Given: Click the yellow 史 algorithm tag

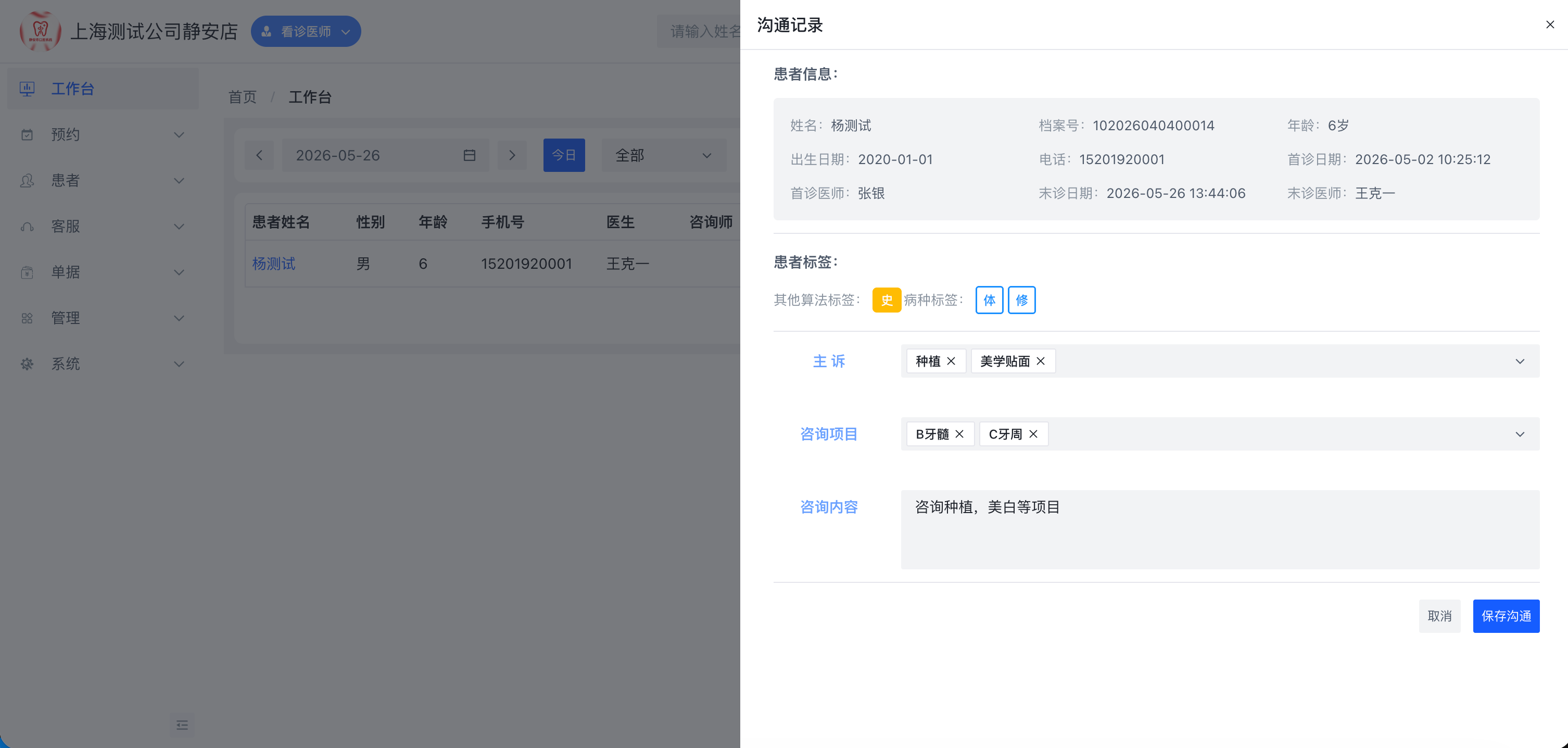Looking at the screenshot, I should tap(887, 300).
